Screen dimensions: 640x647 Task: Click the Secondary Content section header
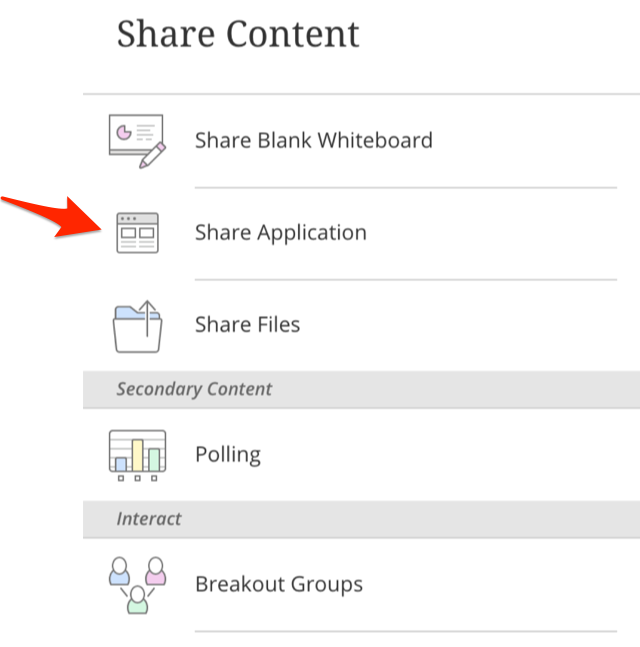coord(361,389)
